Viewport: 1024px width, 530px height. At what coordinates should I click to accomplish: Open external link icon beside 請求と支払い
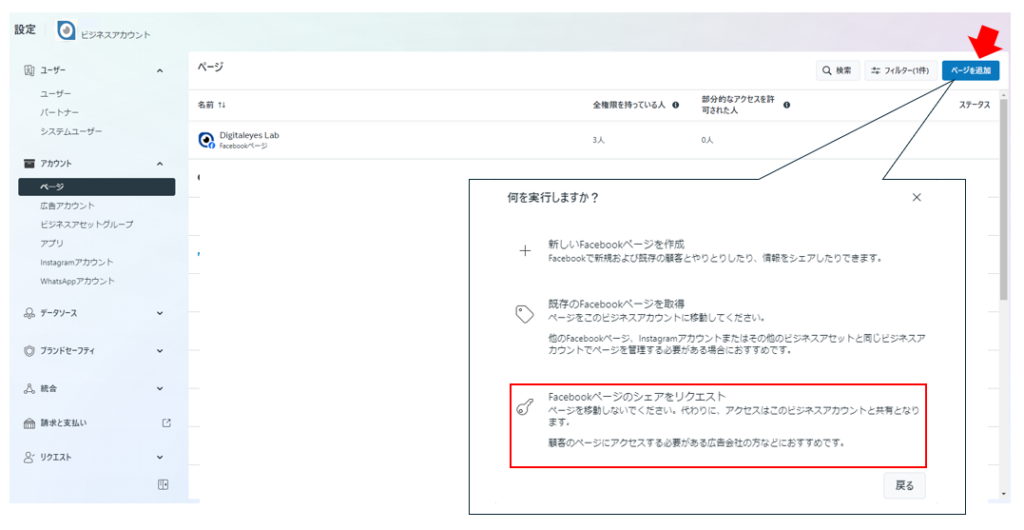[167, 423]
